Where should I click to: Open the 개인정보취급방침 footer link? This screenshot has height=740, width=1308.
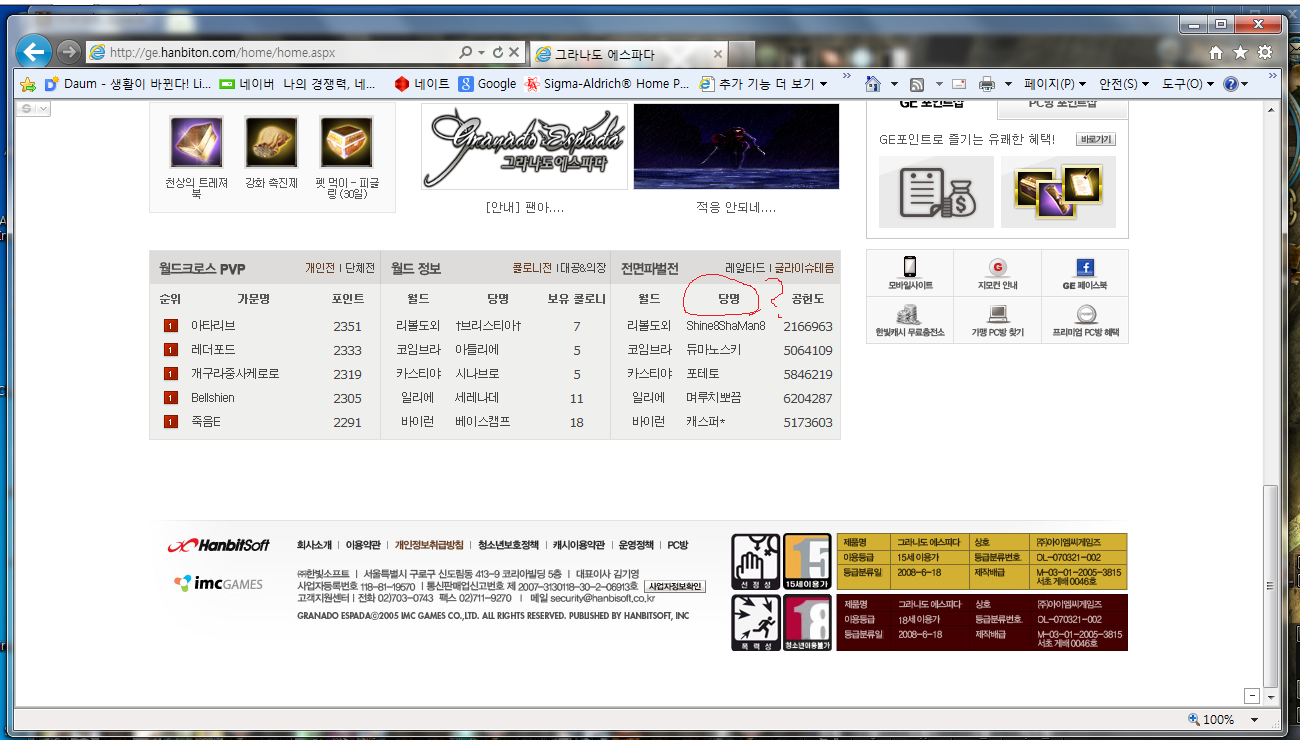click(x=429, y=545)
